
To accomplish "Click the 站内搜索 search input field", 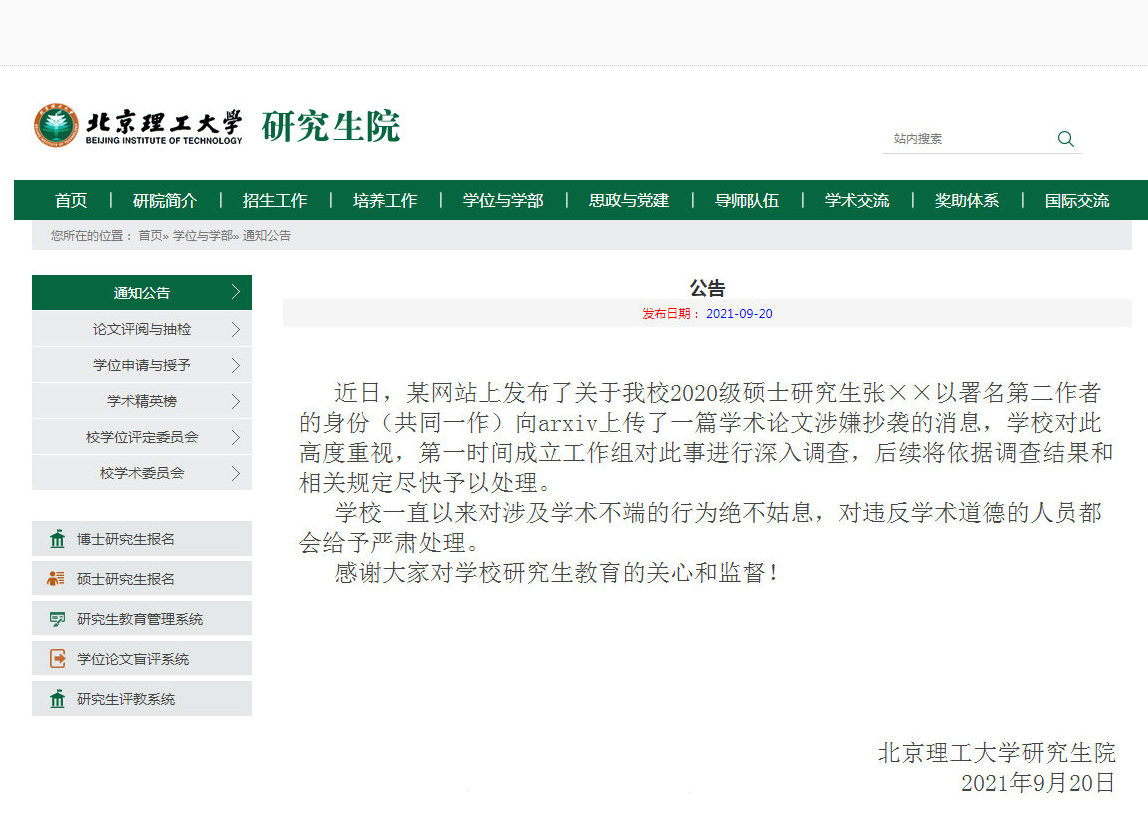I will pos(968,139).
